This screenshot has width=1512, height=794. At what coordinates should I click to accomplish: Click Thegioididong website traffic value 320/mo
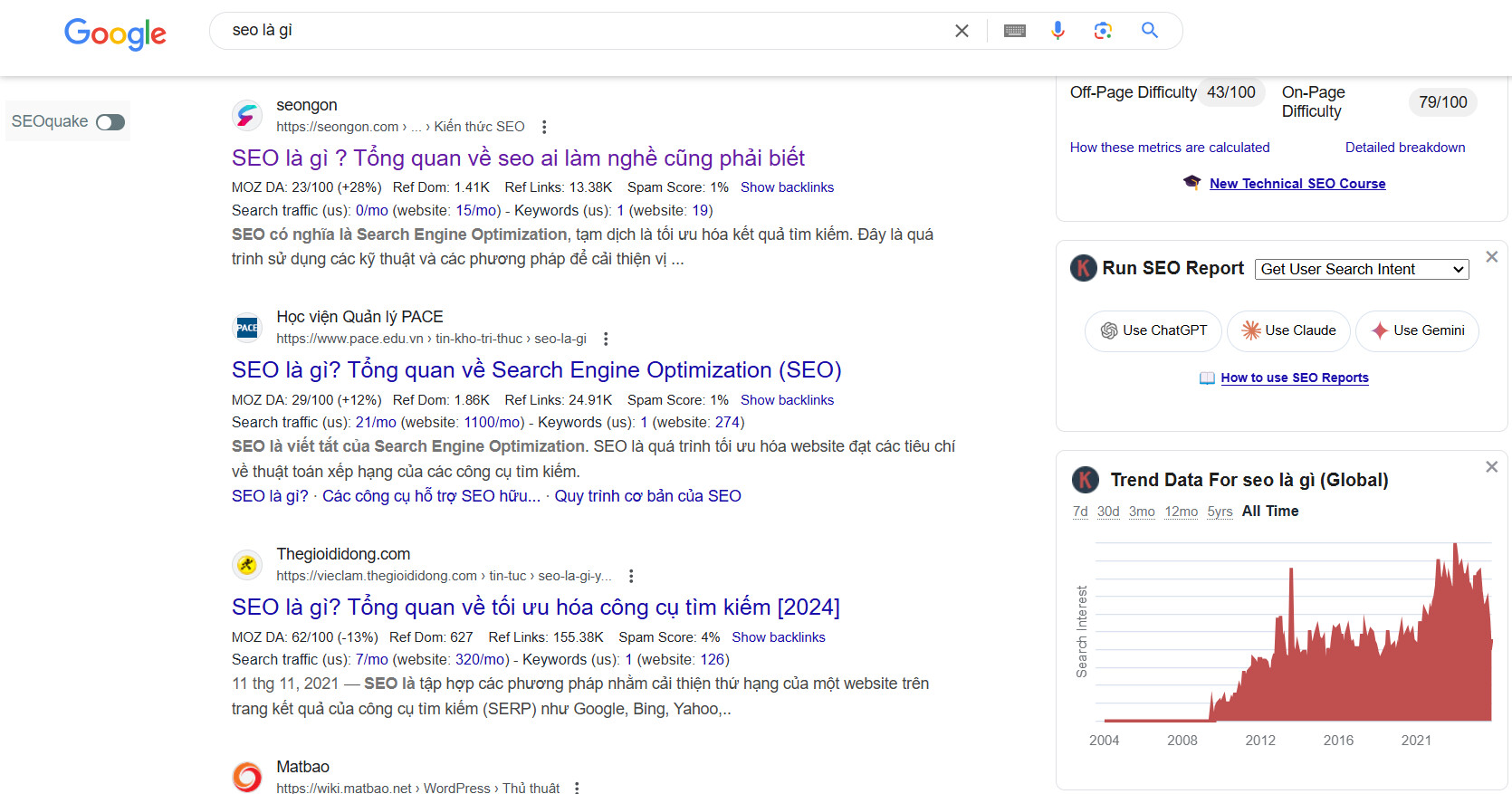(x=481, y=659)
